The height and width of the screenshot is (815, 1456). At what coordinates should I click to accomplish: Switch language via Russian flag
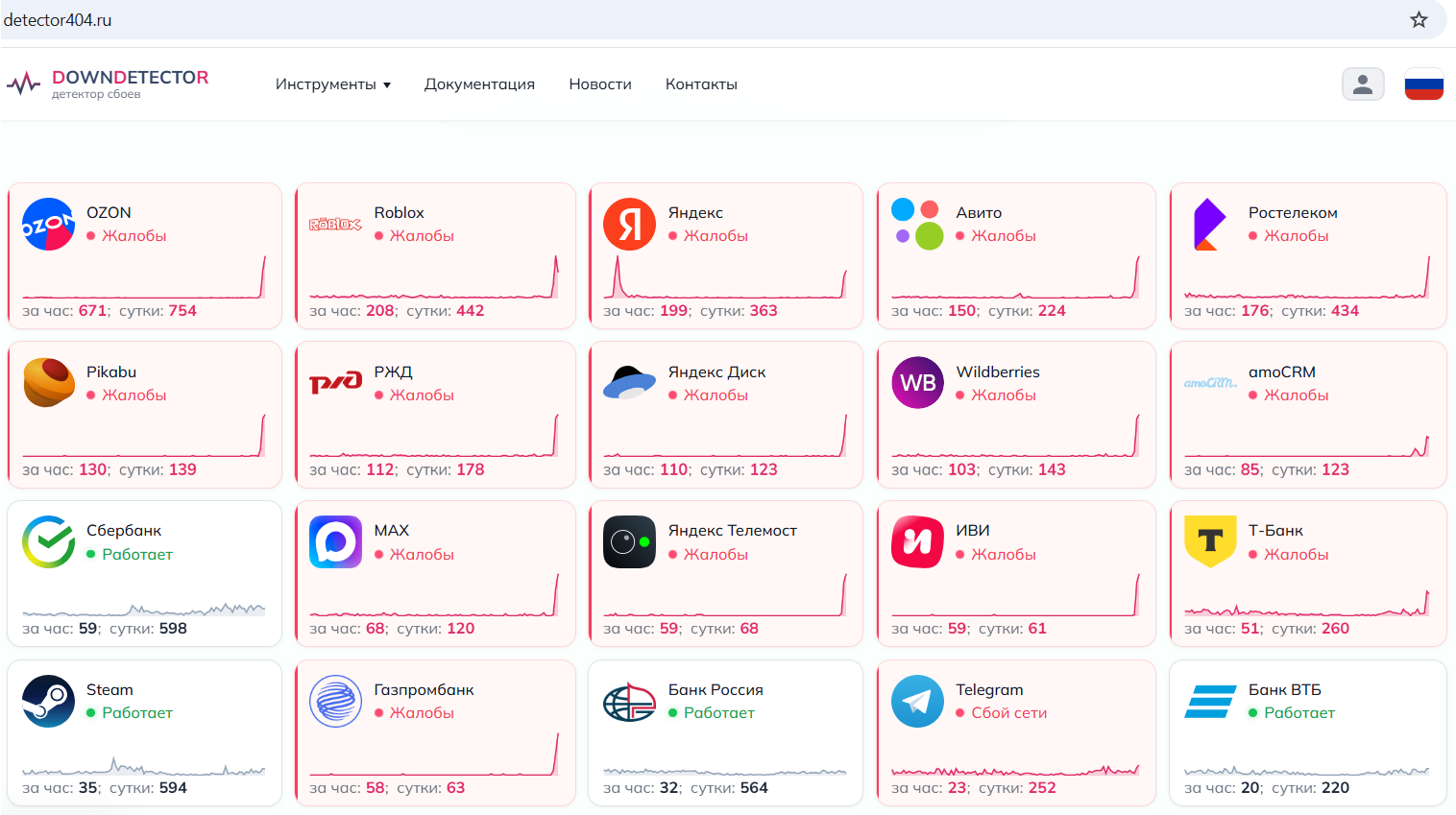(x=1424, y=84)
